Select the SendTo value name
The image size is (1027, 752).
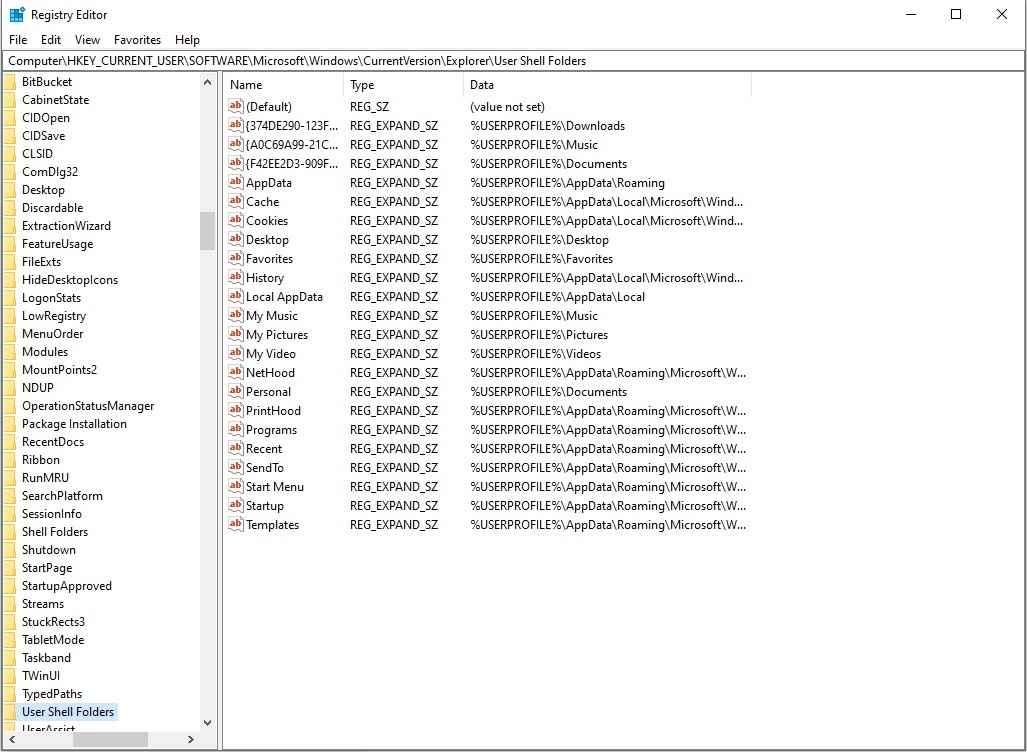[265, 468]
